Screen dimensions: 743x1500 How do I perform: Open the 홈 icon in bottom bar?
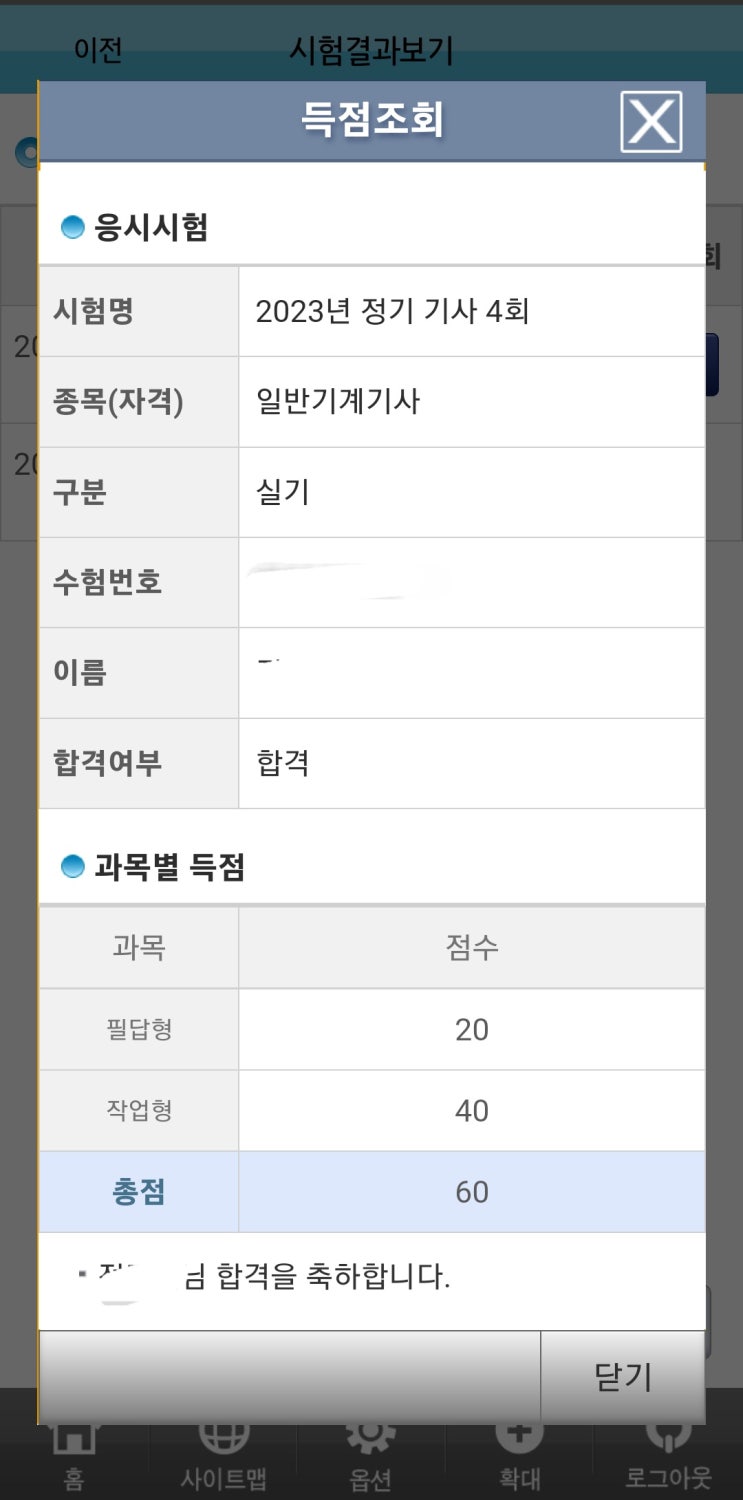click(73, 1452)
